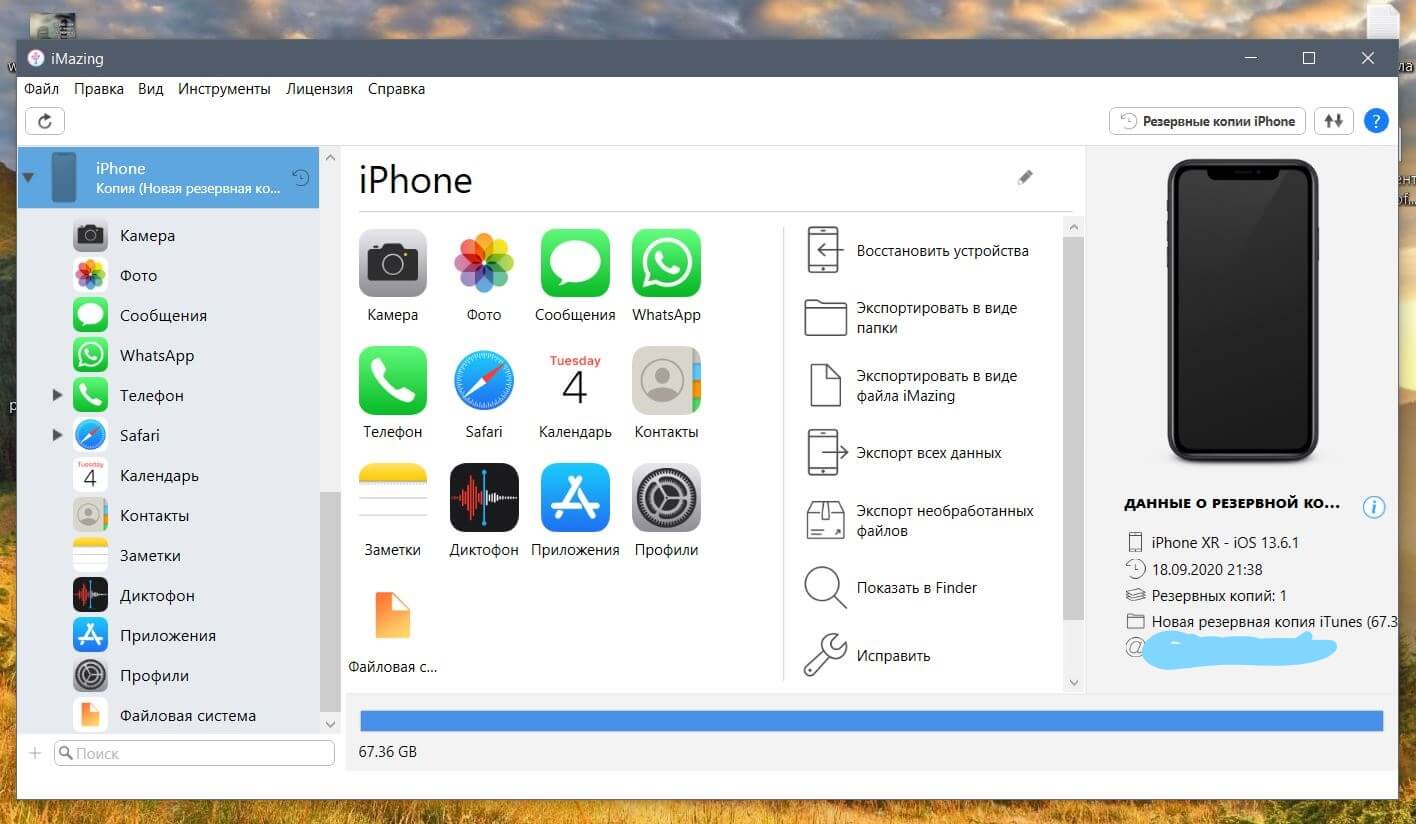The height and width of the screenshot is (824, 1416).
Task: Click the Поиск search field
Action: pyautogui.click(x=194, y=753)
